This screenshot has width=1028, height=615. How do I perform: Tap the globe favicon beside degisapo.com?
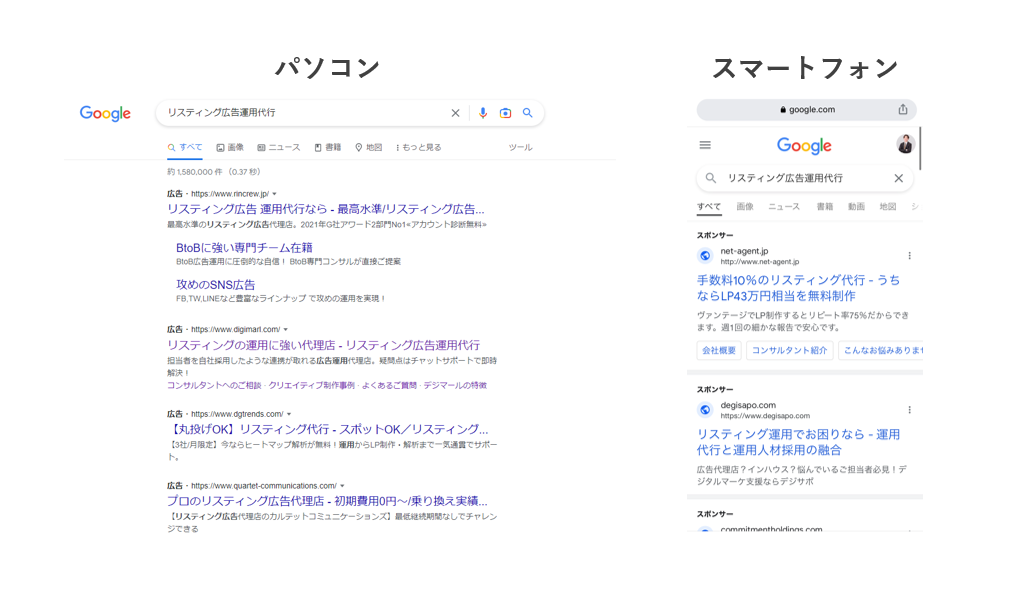[x=705, y=410]
